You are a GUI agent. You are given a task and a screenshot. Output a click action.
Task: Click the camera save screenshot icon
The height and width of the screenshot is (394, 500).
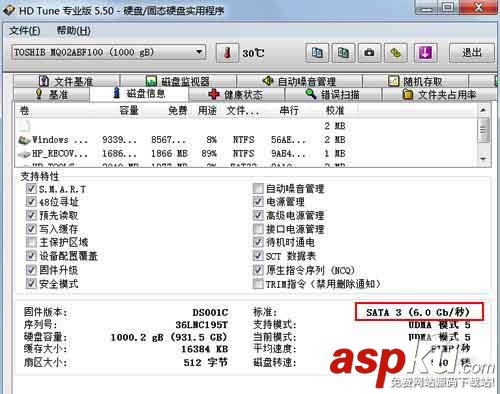point(369,53)
